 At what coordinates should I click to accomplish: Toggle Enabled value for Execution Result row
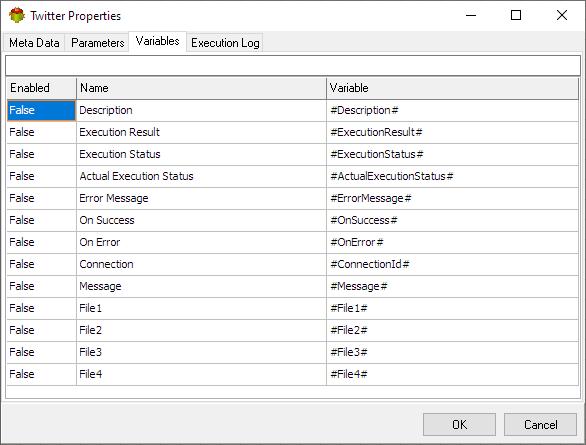click(x=41, y=133)
